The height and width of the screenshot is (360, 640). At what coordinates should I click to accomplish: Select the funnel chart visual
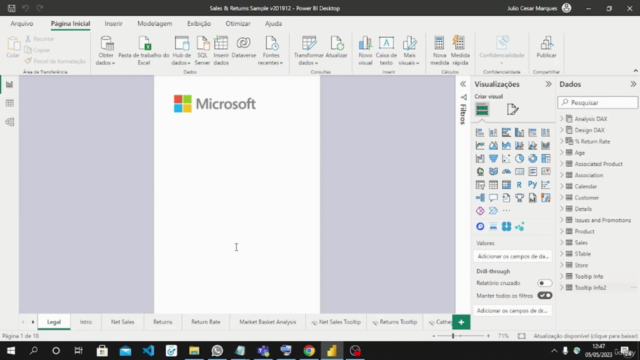493,158
